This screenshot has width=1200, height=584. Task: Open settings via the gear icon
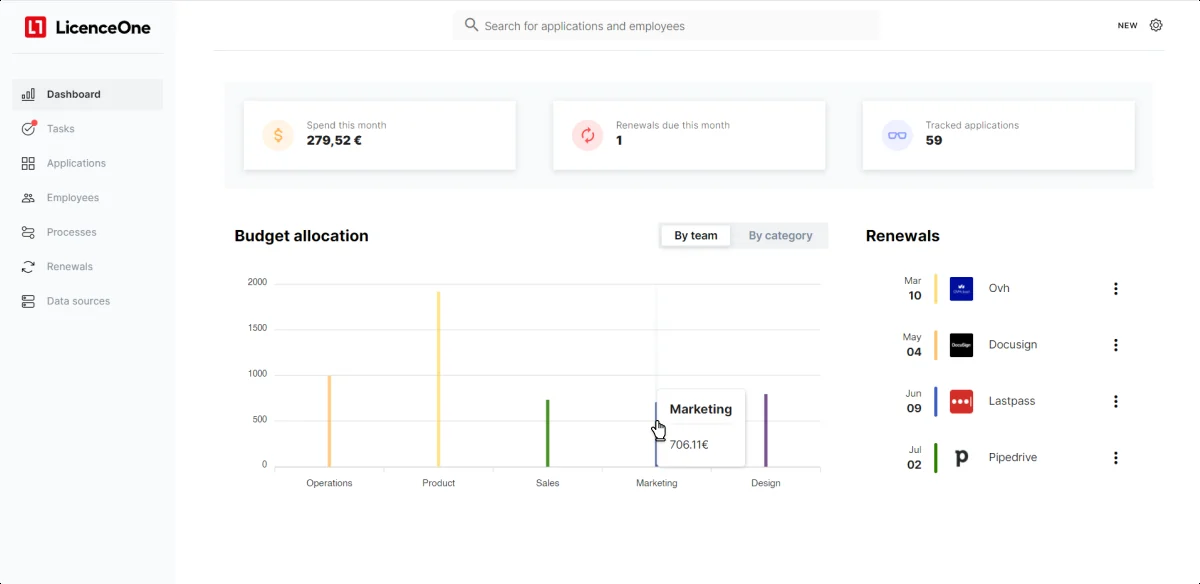(x=1156, y=25)
